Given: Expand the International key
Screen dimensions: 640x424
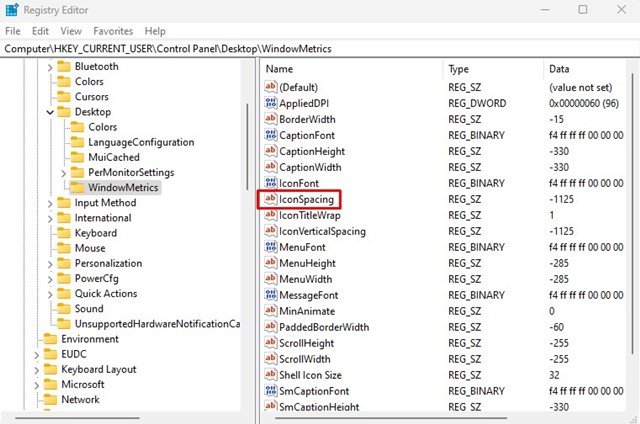Looking at the screenshot, I should [50, 218].
